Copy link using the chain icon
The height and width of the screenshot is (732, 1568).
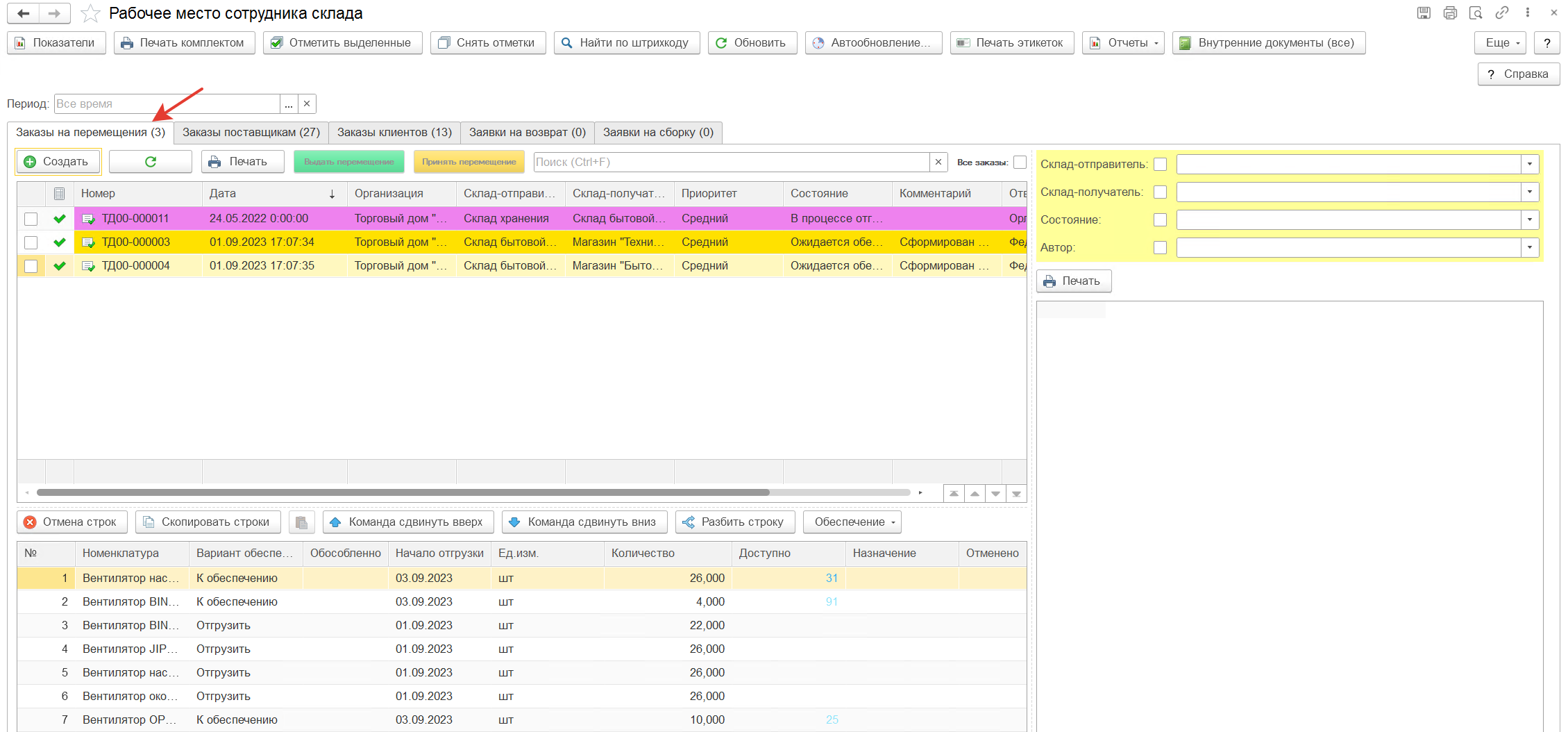coord(1501,13)
